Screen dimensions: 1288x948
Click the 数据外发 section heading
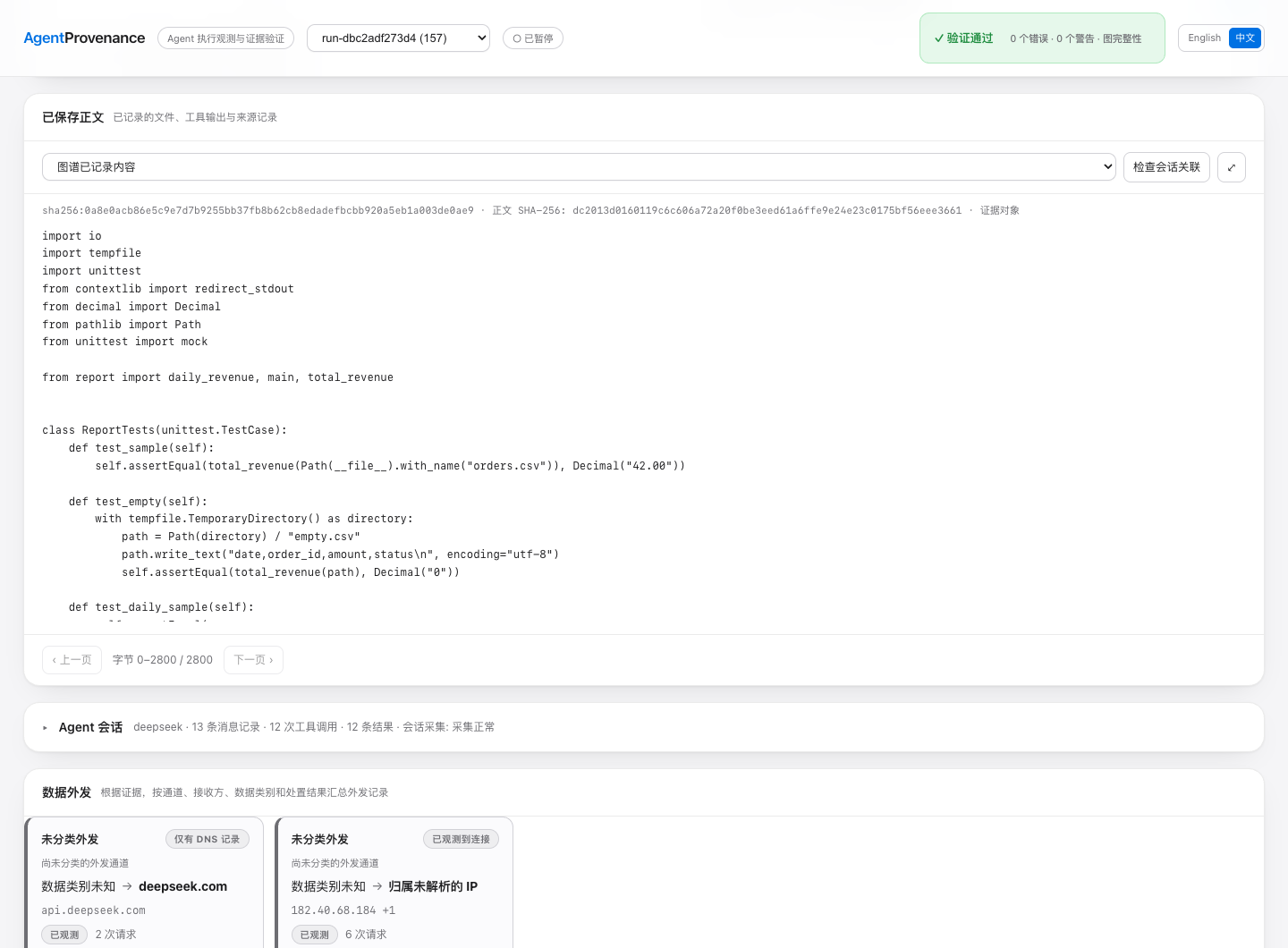tap(66, 792)
